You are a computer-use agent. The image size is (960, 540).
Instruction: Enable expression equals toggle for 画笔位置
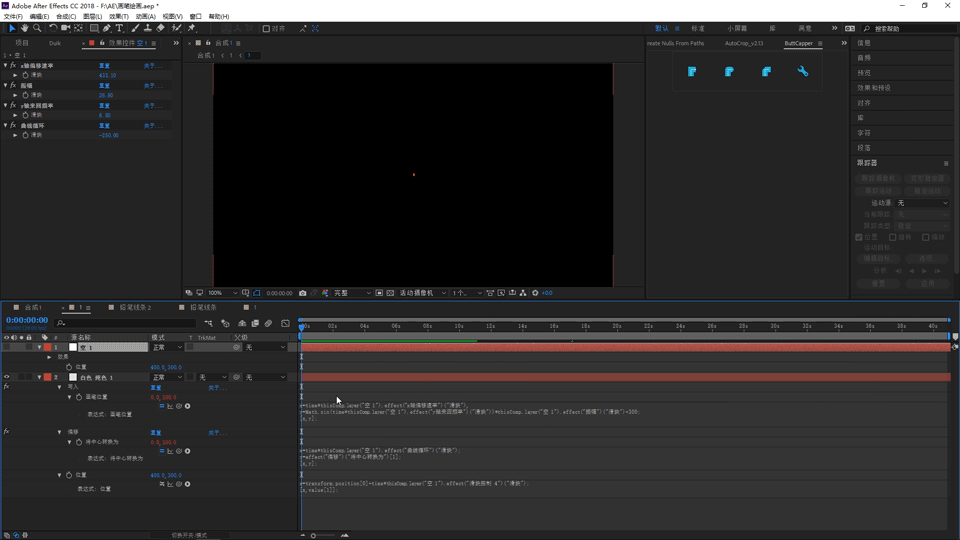pos(162,406)
